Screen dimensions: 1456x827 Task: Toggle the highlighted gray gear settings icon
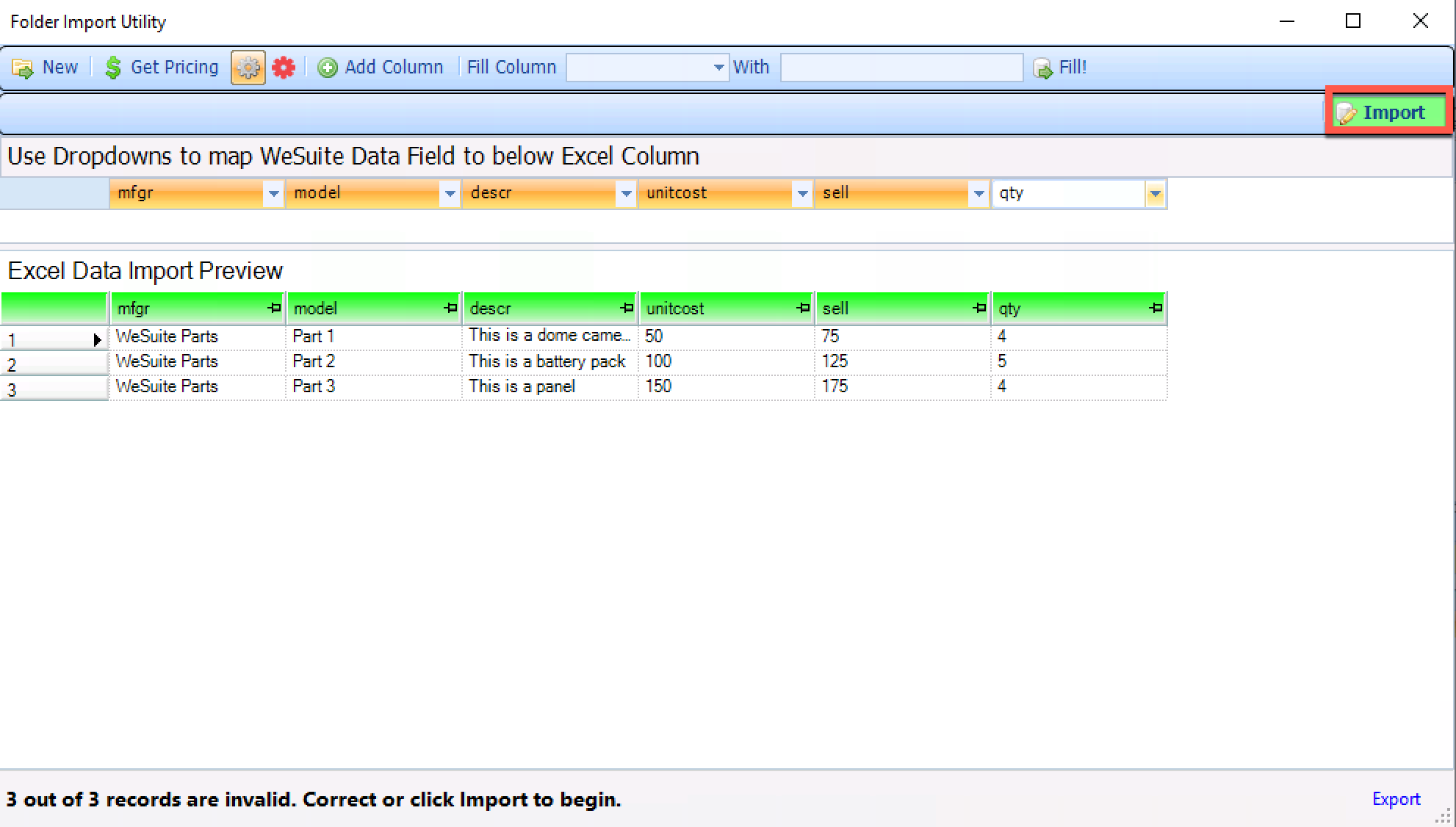point(248,68)
